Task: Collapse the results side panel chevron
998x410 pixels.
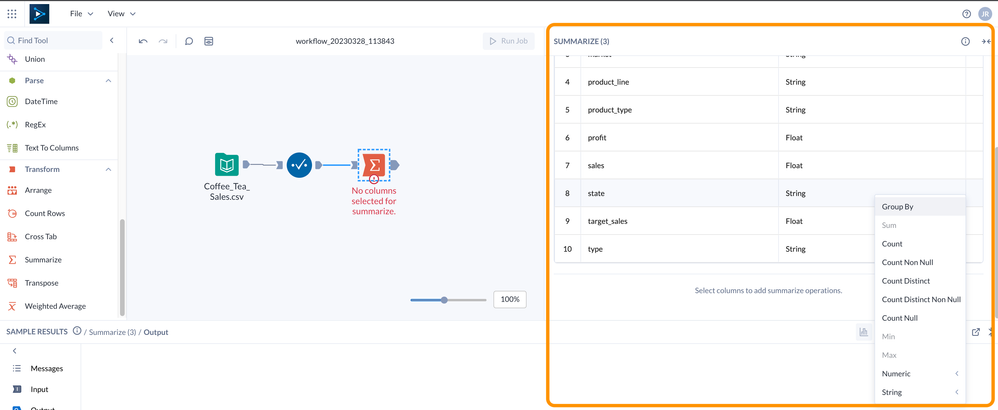Action: 15,351
